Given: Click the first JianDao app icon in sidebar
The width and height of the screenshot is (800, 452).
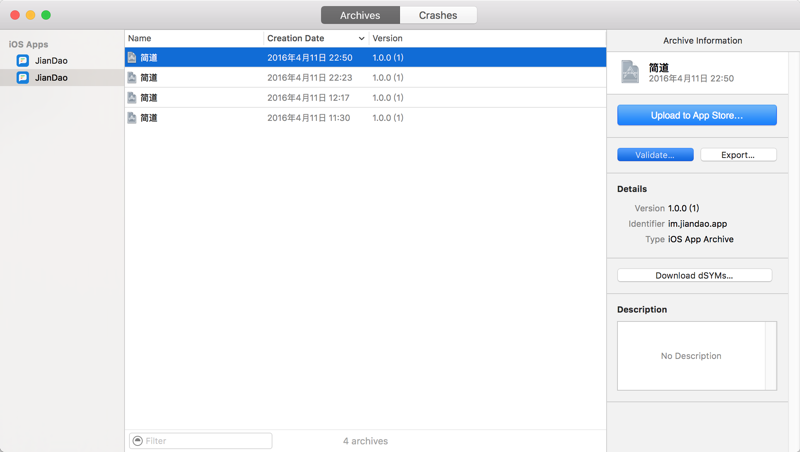Looking at the screenshot, I should click(22, 61).
